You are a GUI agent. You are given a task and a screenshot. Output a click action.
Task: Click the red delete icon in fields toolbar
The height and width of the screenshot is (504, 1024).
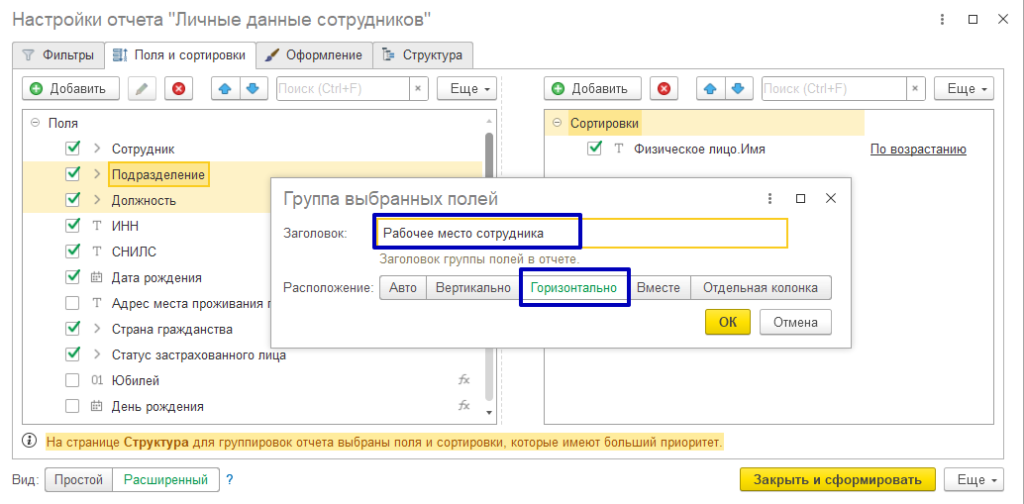[x=179, y=88]
